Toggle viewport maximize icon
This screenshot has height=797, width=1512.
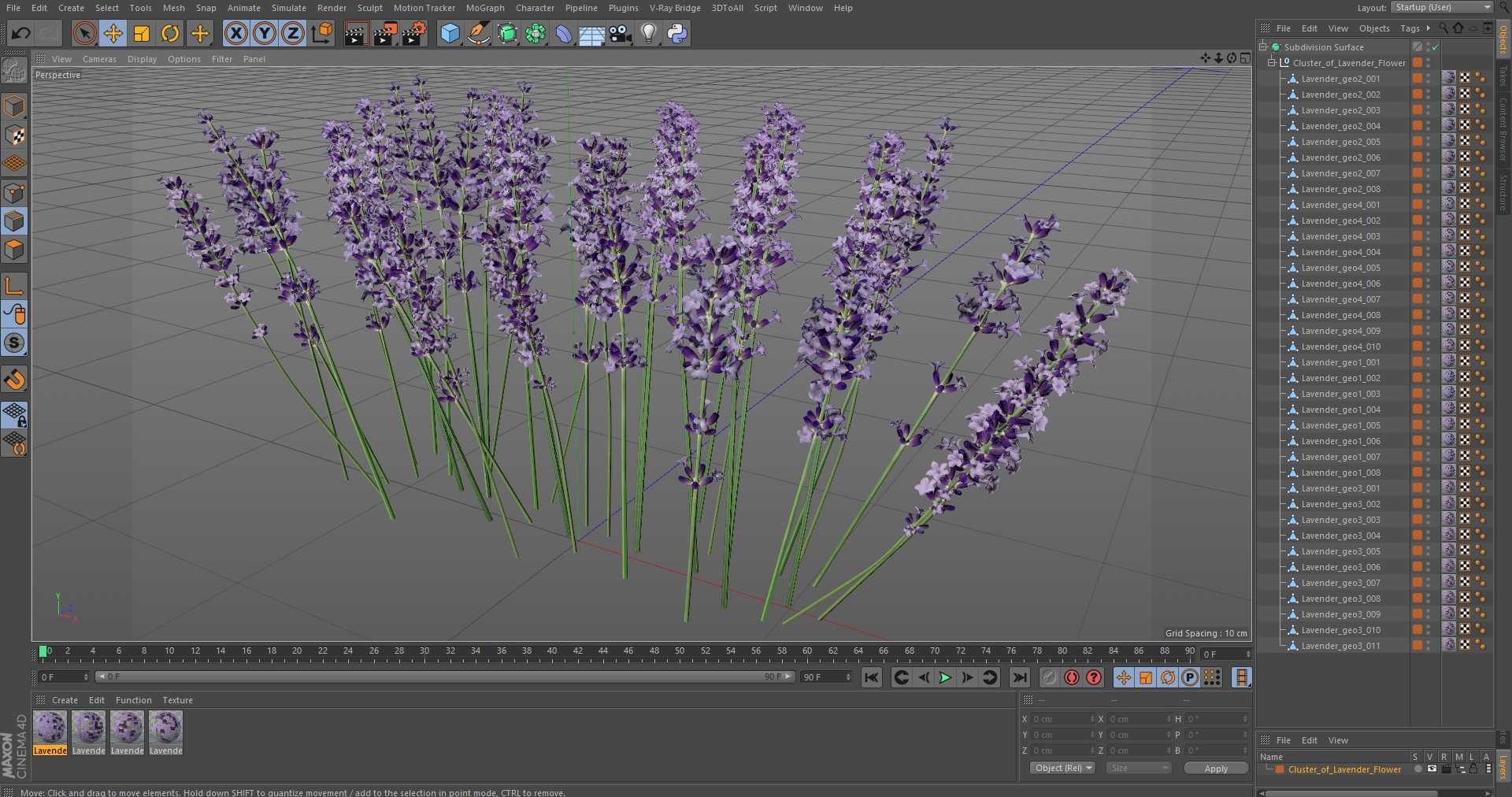1245,58
